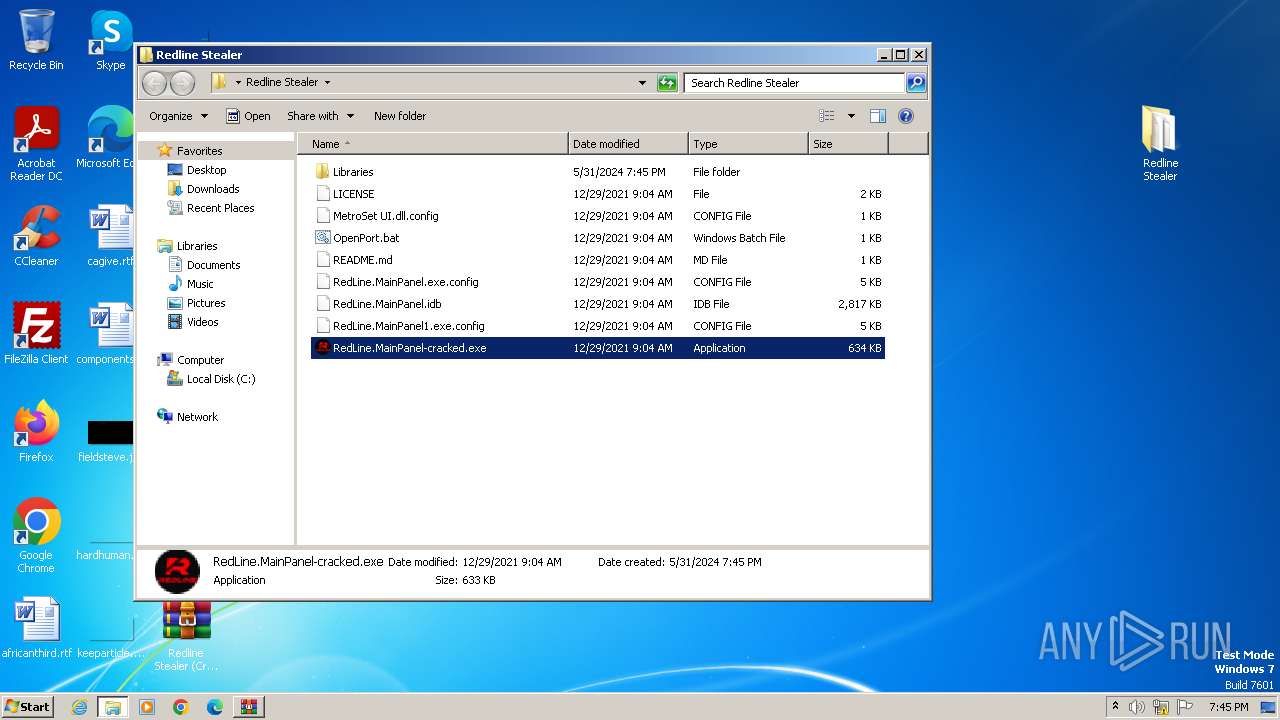Open the Organize dropdown menu
This screenshot has height=720, width=1280.
coord(178,116)
